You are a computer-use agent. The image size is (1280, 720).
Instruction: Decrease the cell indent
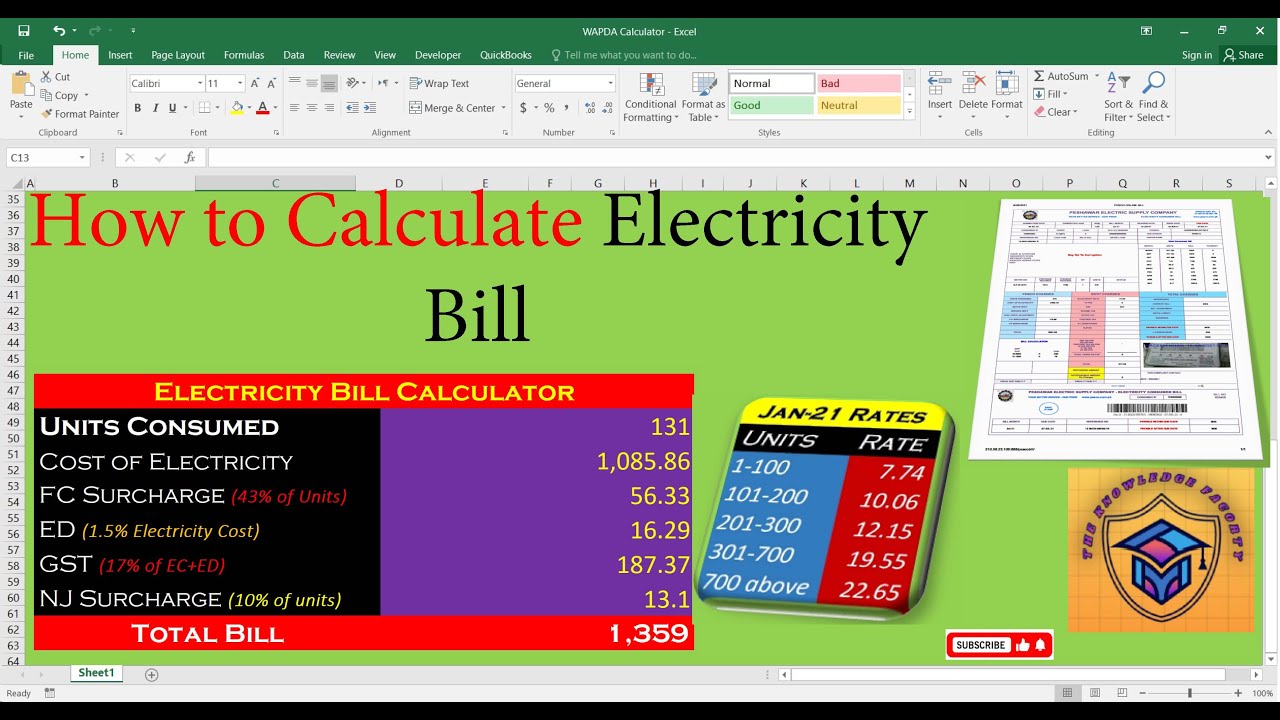point(352,108)
